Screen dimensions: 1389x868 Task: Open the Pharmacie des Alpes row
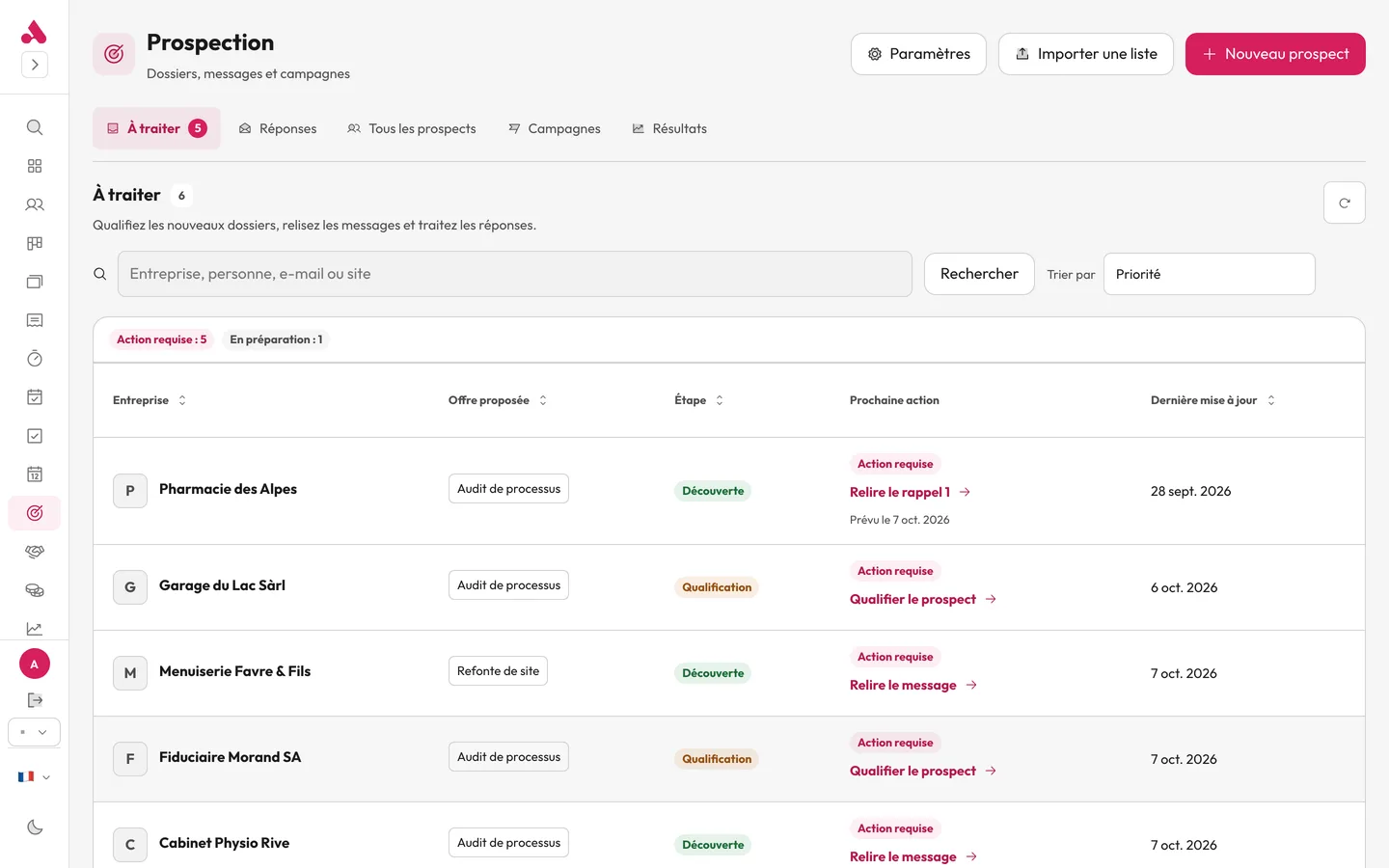tap(729, 491)
